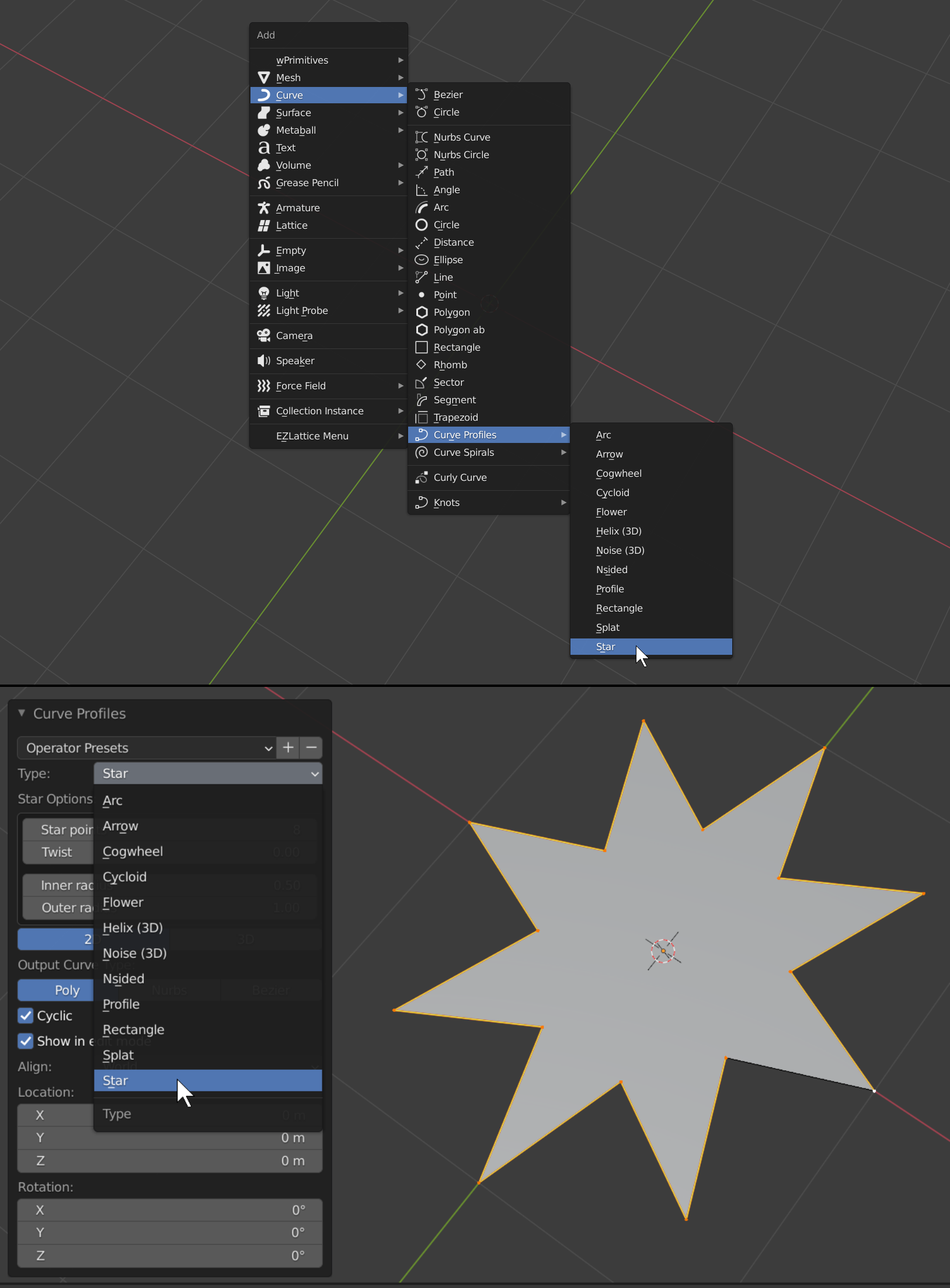Click the Y rotation input field
Screen dimensions: 950x1288
[169, 1233]
